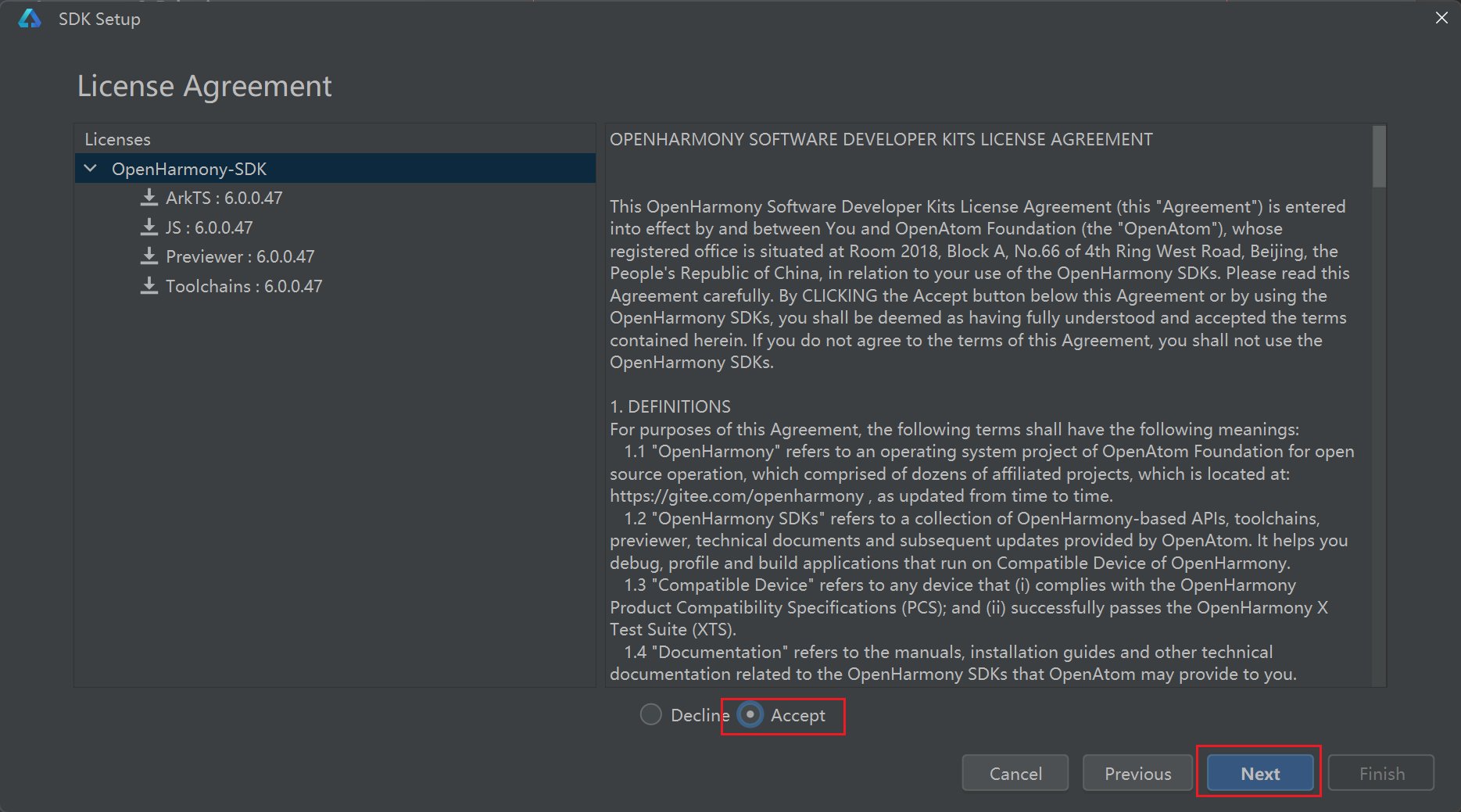Image resolution: width=1461 pixels, height=812 pixels.
Task: Click the license text scrollbar thumb
Action: (1379, 157)
